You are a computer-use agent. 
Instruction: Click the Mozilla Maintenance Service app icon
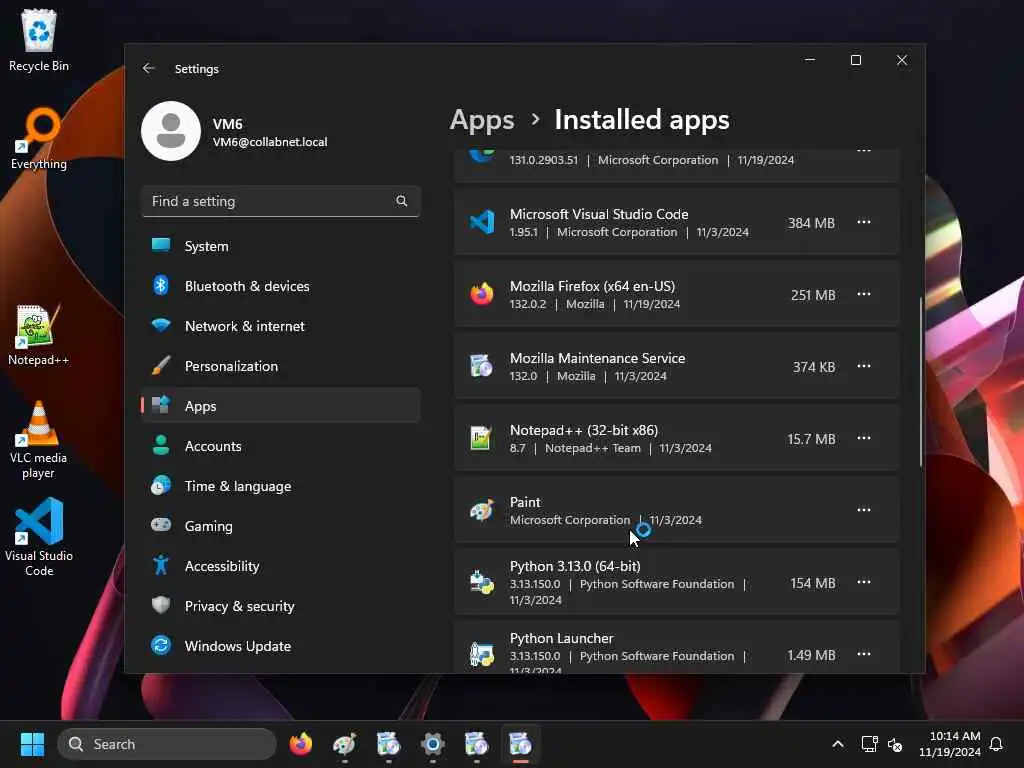click(x=482, y=366)
